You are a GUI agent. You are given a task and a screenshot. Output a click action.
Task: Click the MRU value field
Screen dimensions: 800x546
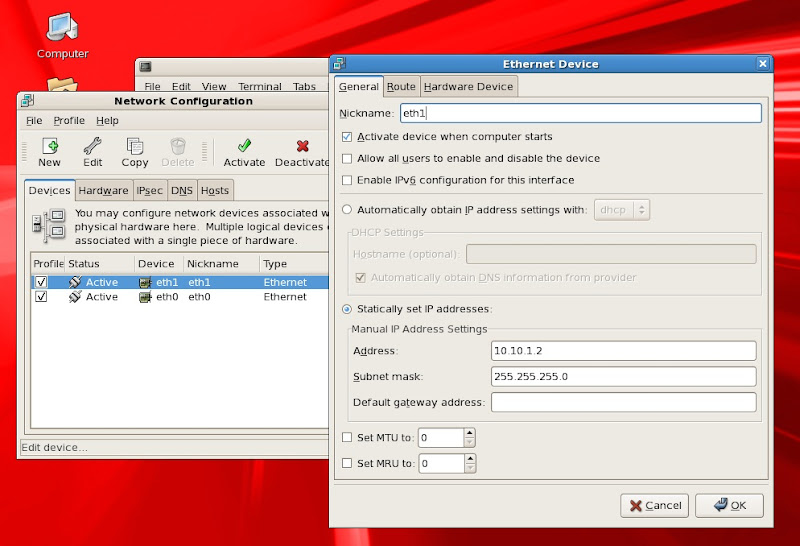[441, 463]
